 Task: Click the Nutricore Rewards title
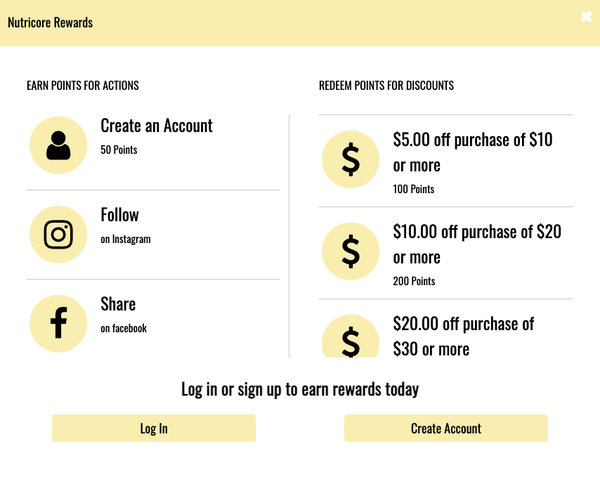tap(50, 22)
